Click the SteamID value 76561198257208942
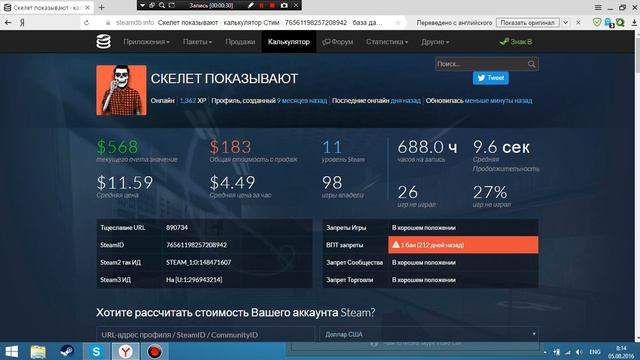Screen dimensions: 640x360 [196, 245]
